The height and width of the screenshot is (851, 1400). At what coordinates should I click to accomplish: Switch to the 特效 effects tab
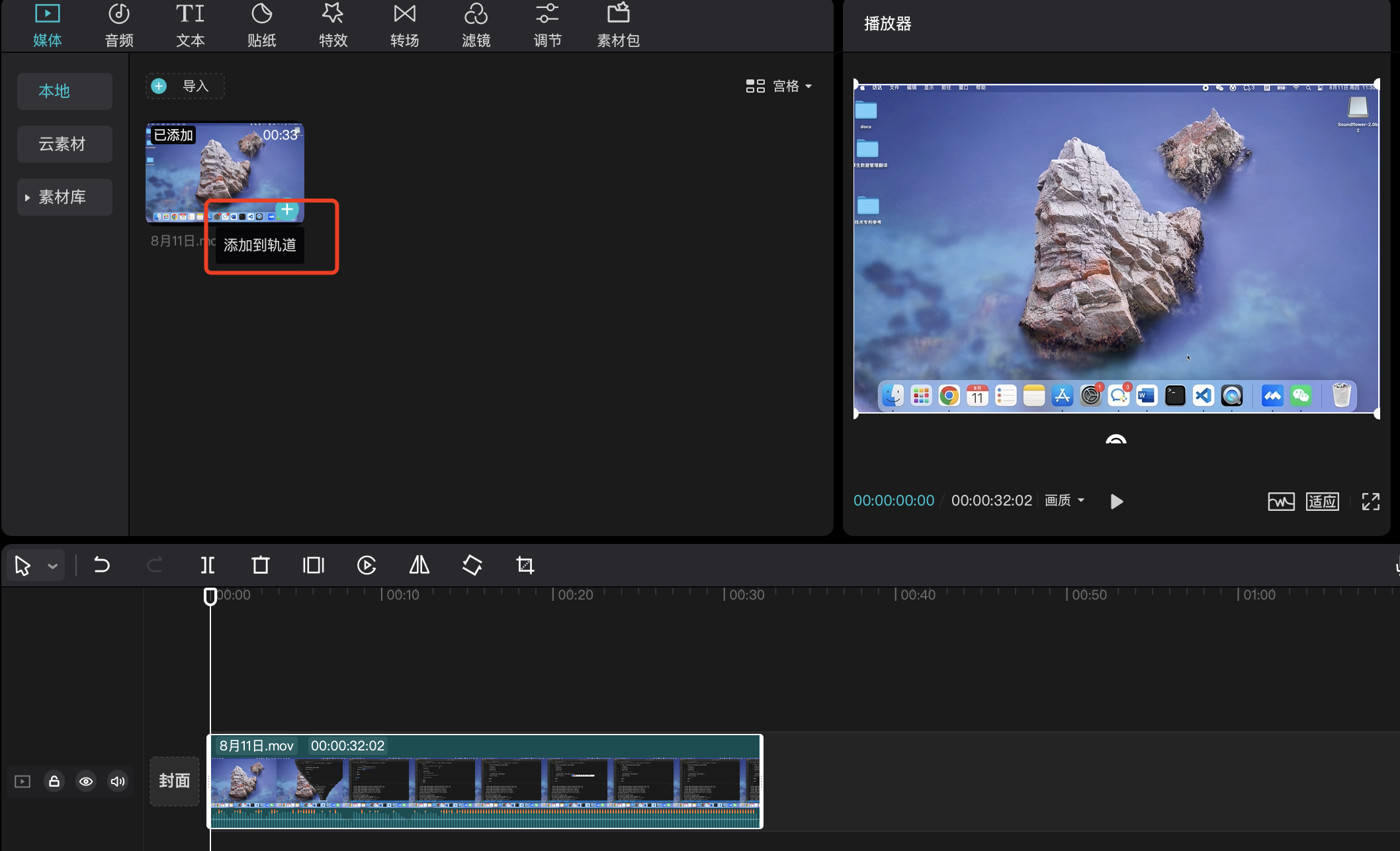(x=333, y=25)
